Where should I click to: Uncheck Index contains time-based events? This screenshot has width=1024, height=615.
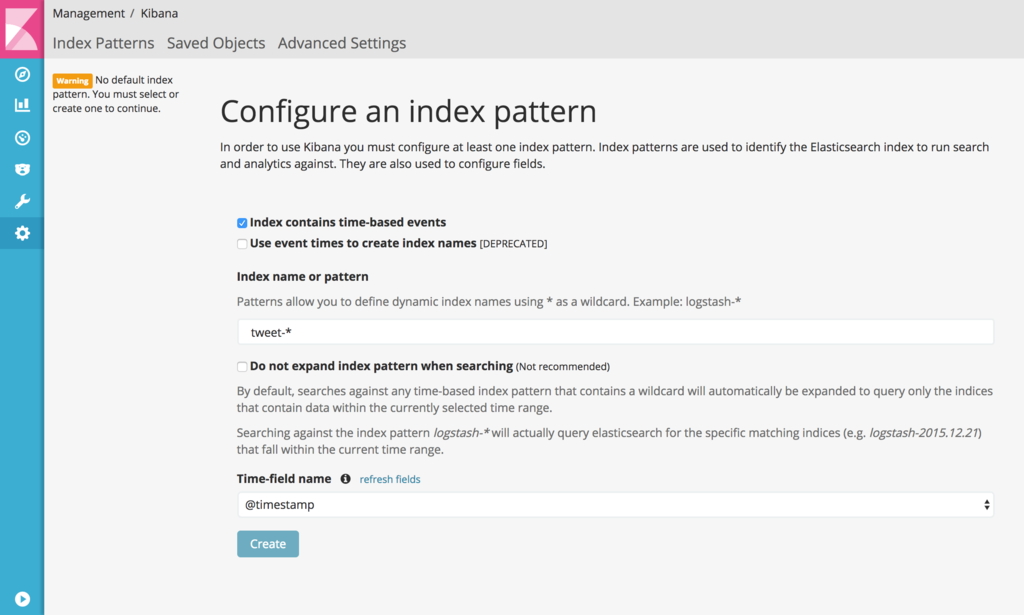coord(242,223)
